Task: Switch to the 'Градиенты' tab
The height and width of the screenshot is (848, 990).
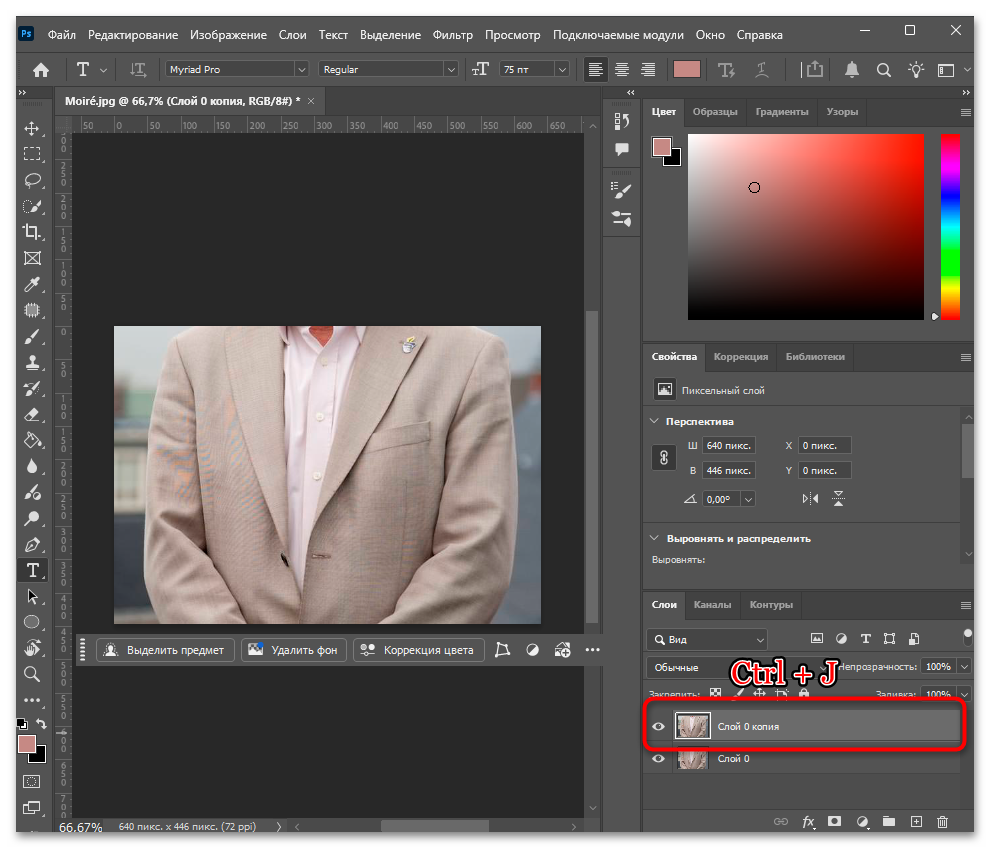Action: pos(782,112)
